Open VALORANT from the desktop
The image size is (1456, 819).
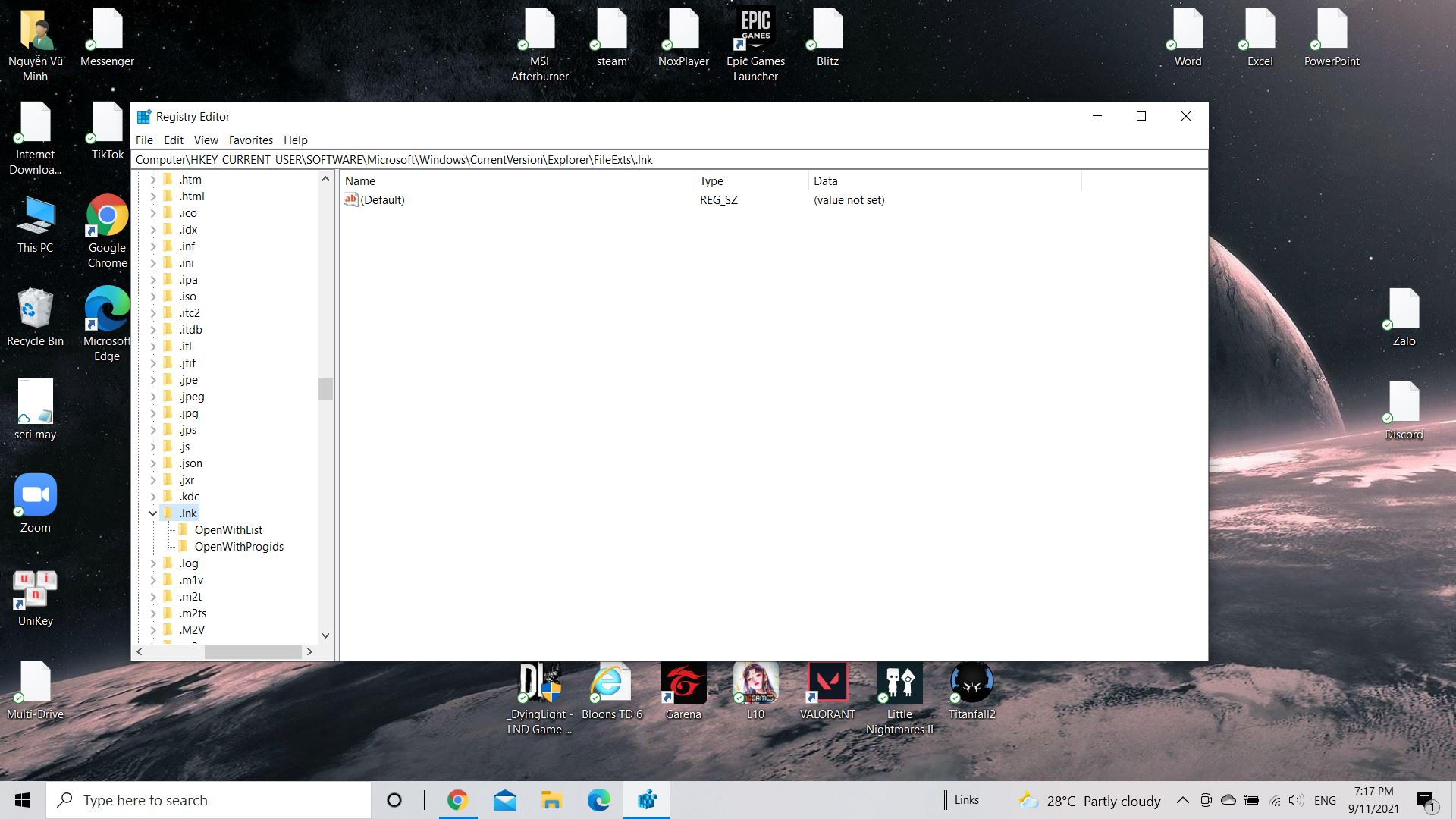[x=827, y=682]
